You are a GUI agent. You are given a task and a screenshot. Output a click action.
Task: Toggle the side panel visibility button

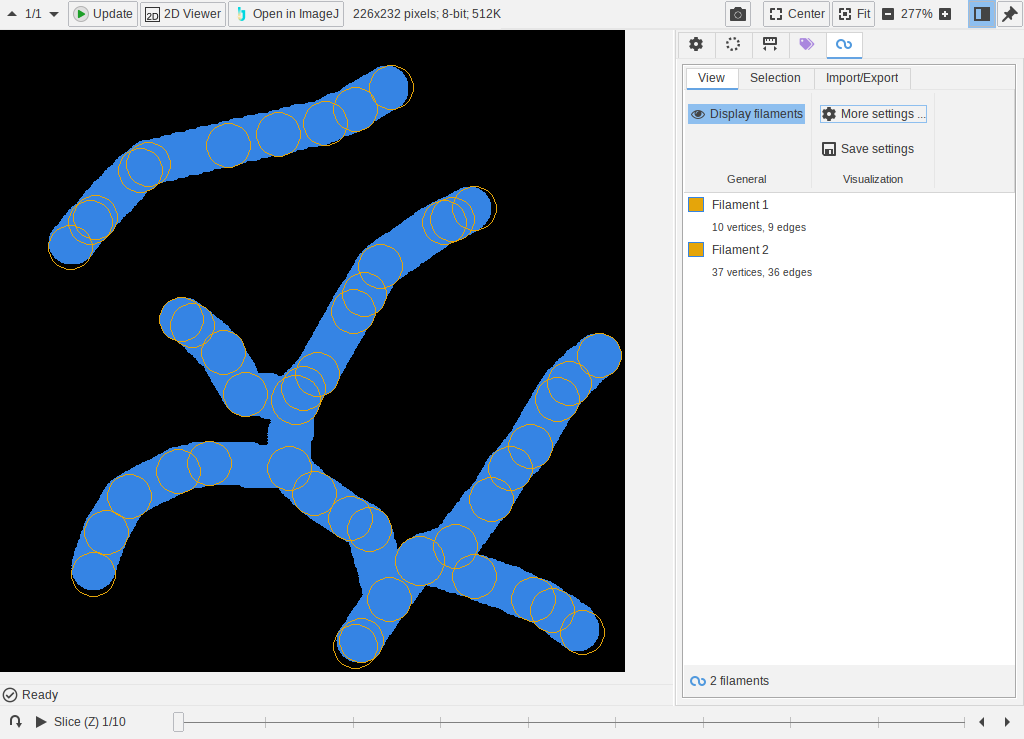coord(981,14)
